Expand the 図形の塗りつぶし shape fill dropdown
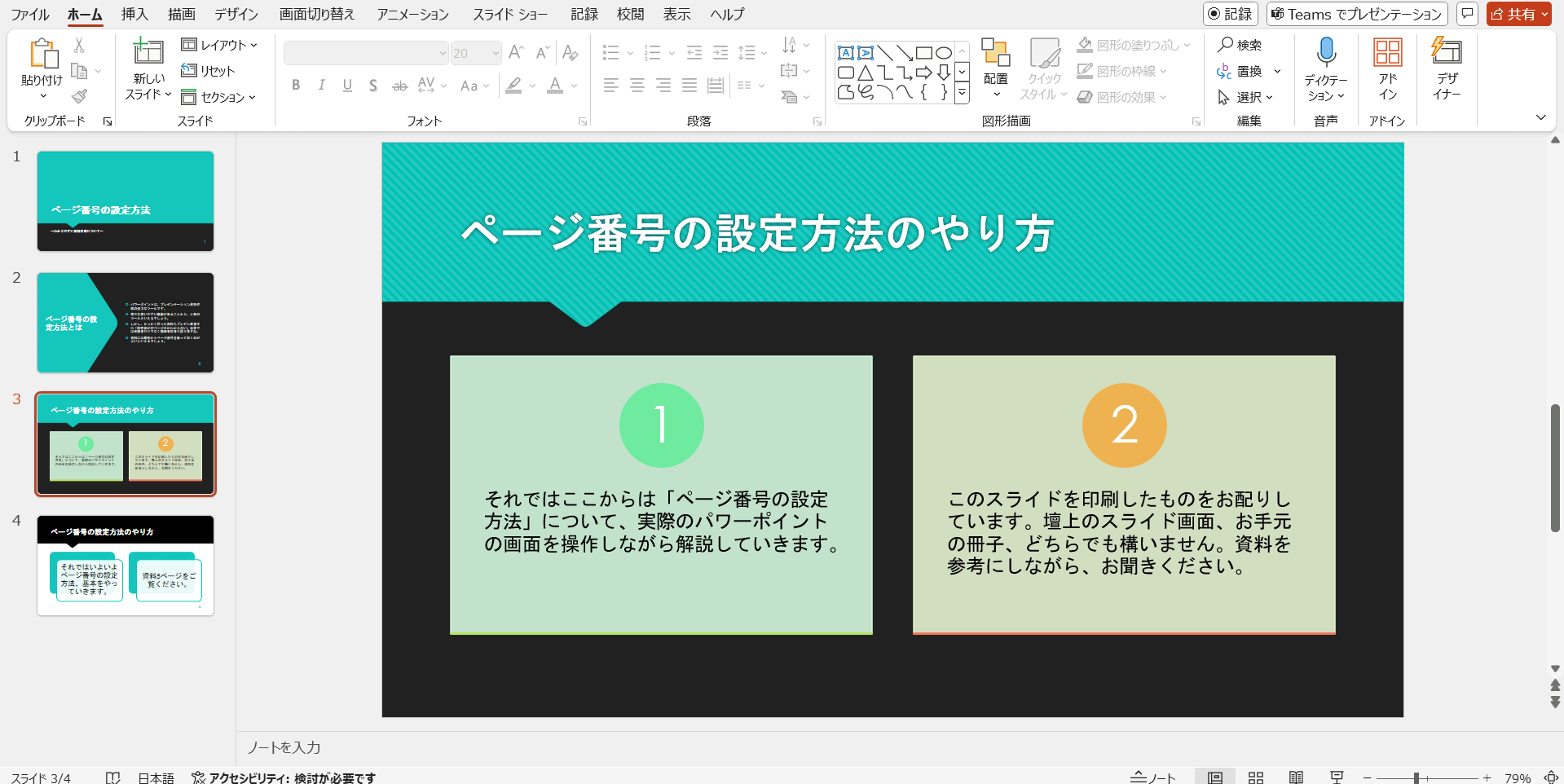The height and width of the screenshot is (784, 1564). pyautogui.click(x=1187, y=45)
